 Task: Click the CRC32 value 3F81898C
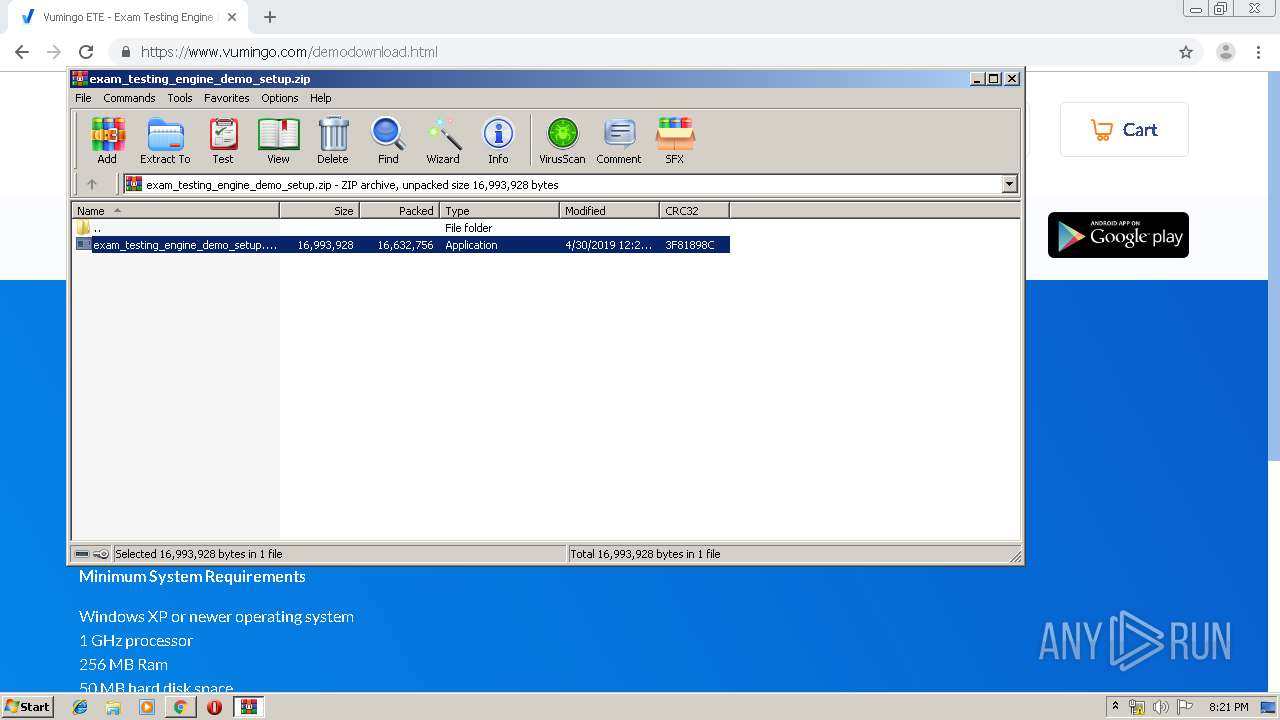click(690, 245)
